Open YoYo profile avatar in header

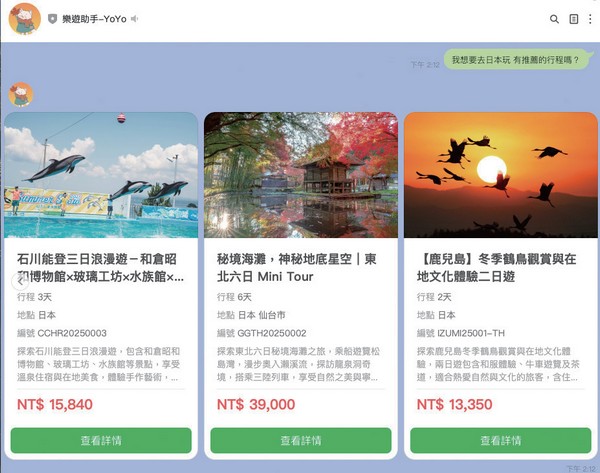click(25, 19)
